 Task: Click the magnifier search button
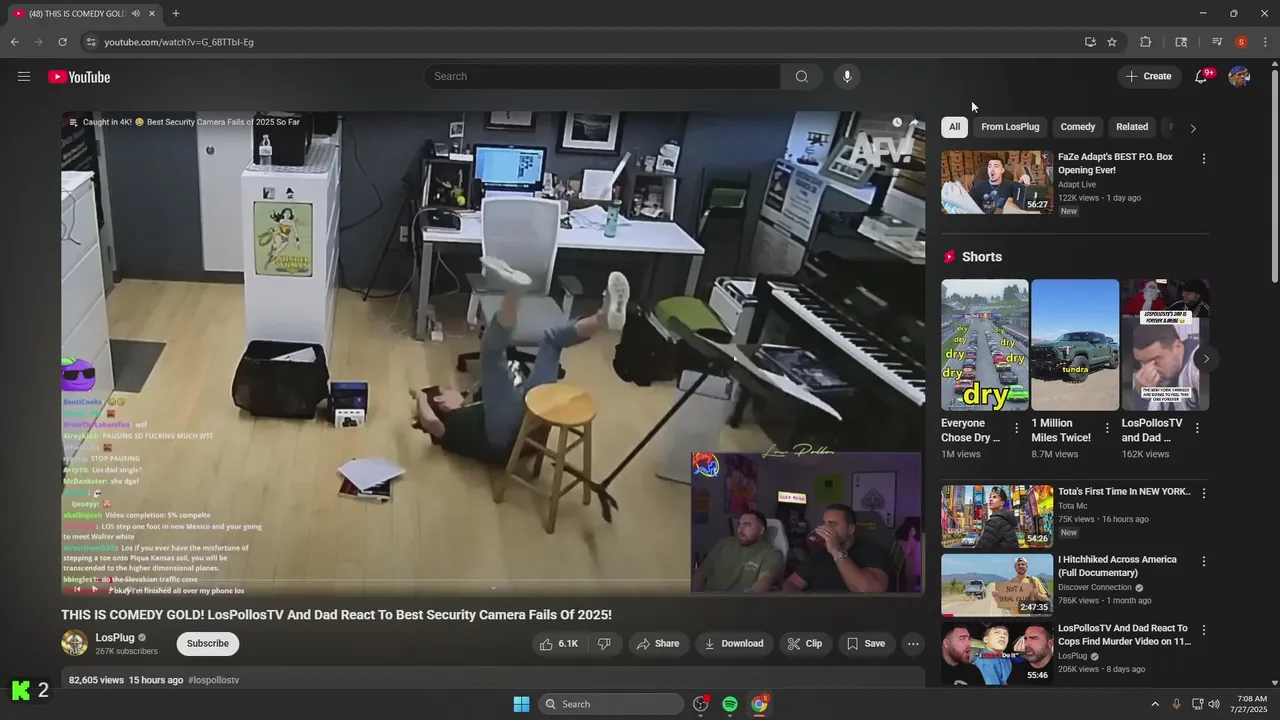coord(802,77)
